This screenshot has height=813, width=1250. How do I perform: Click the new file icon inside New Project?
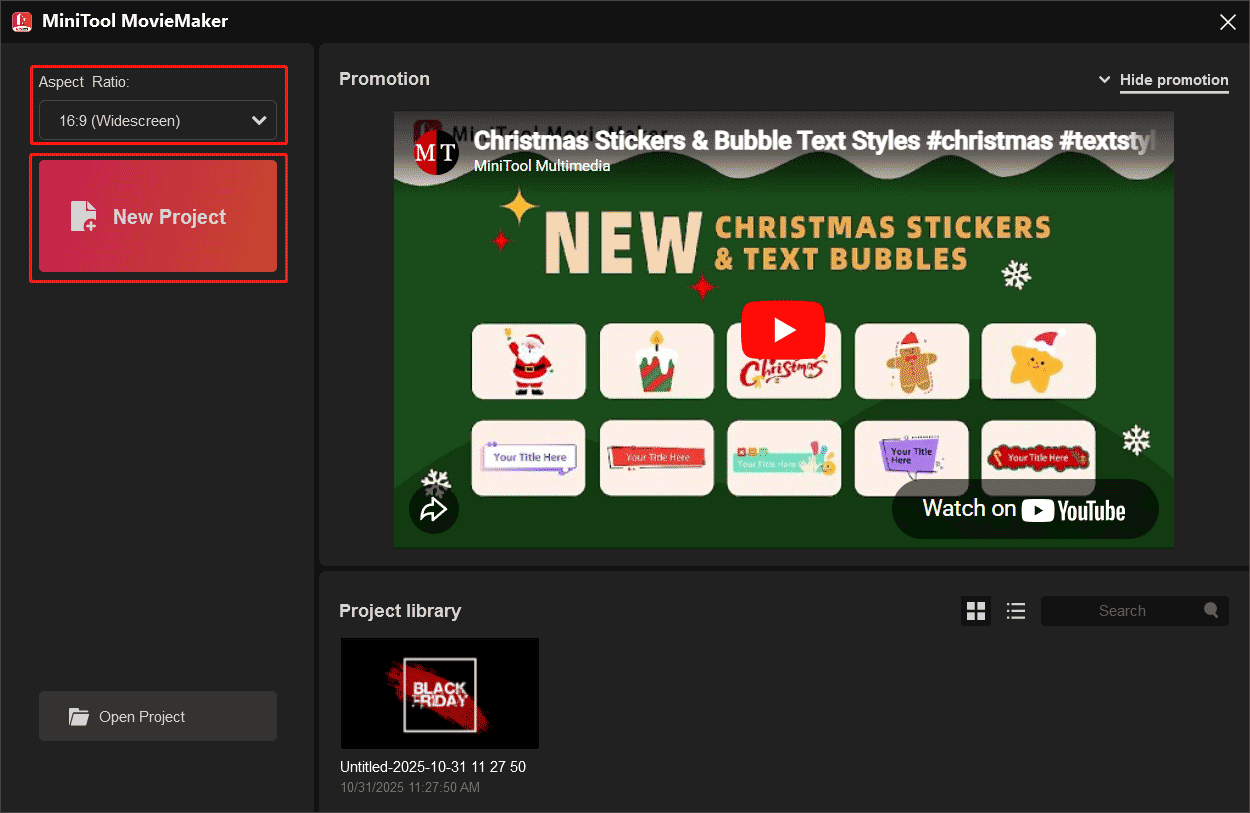click(84, 216)
